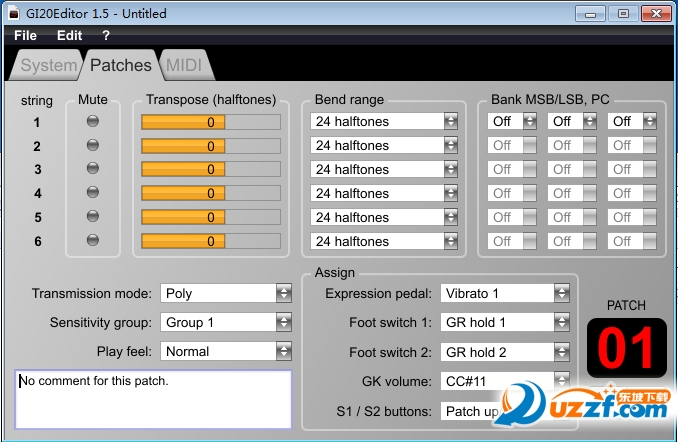678x442 pixels.
Task: Switch to the MIDI tab
Action: tap(185, 65)
